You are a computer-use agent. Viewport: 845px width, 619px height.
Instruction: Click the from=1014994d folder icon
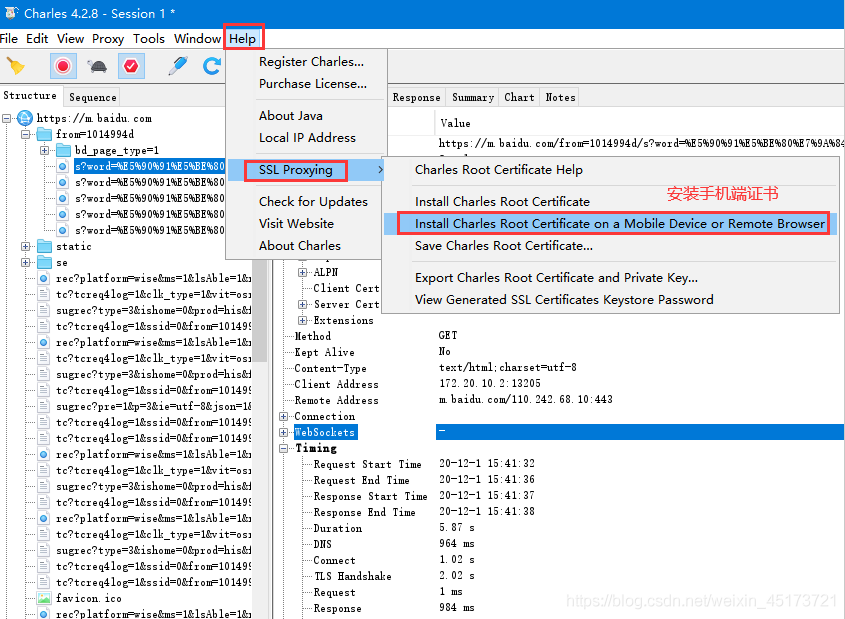click(x=44, y=134)
